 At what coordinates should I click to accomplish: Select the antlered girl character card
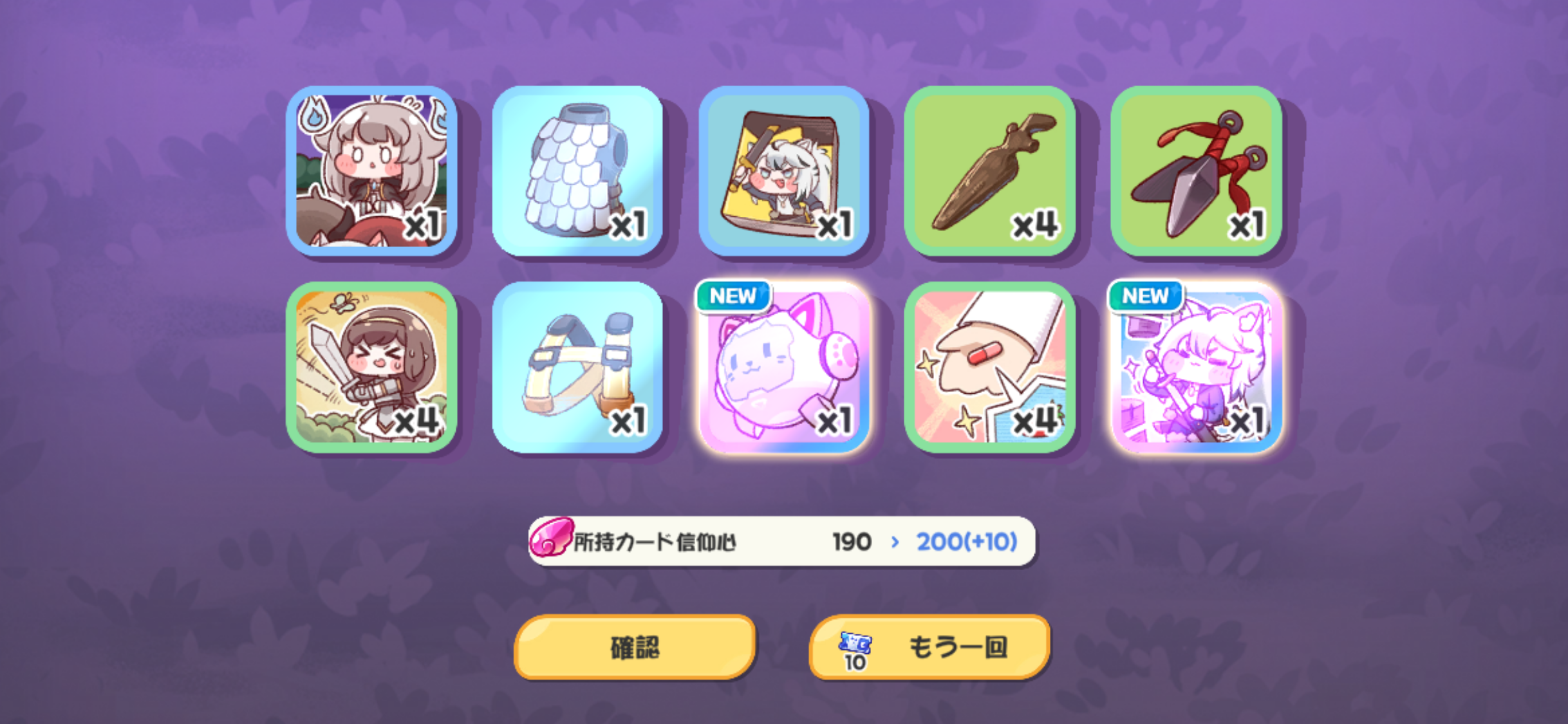click(x=371, y=171)
